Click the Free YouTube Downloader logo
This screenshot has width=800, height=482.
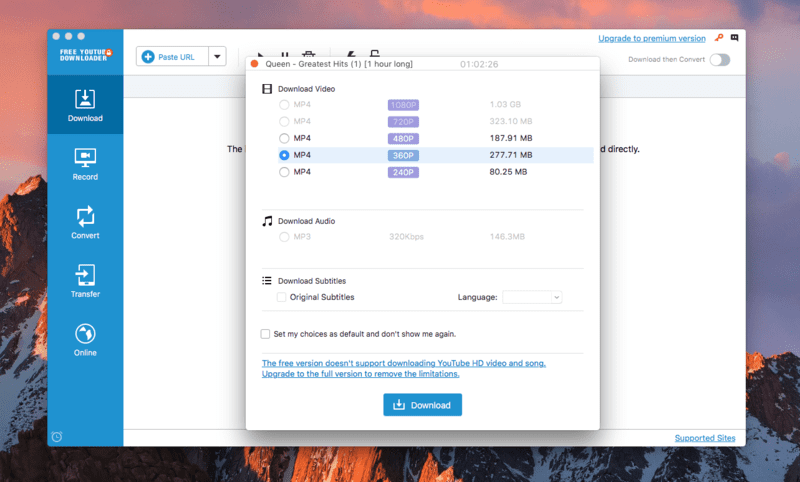click(85, 55)
